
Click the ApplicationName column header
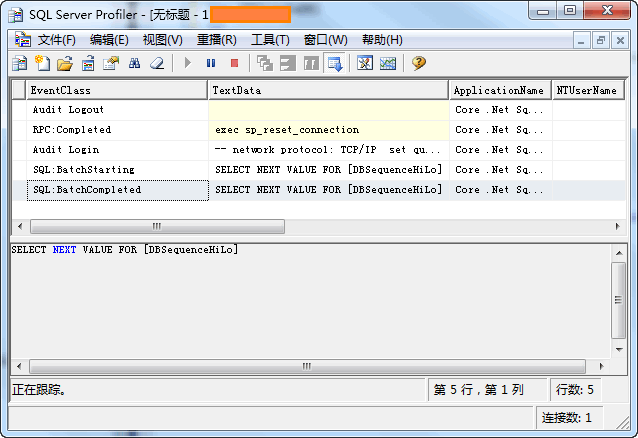pos(500,90)
